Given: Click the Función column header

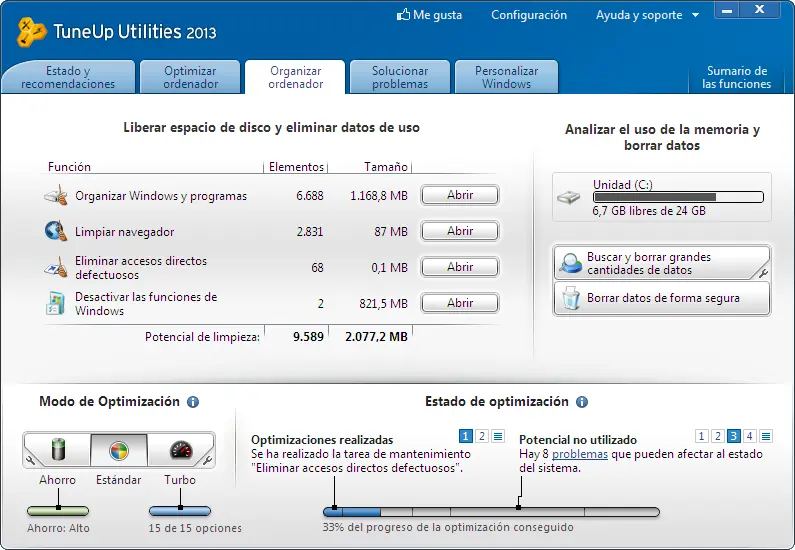Looking at the screenshot, I should (69, 167).
